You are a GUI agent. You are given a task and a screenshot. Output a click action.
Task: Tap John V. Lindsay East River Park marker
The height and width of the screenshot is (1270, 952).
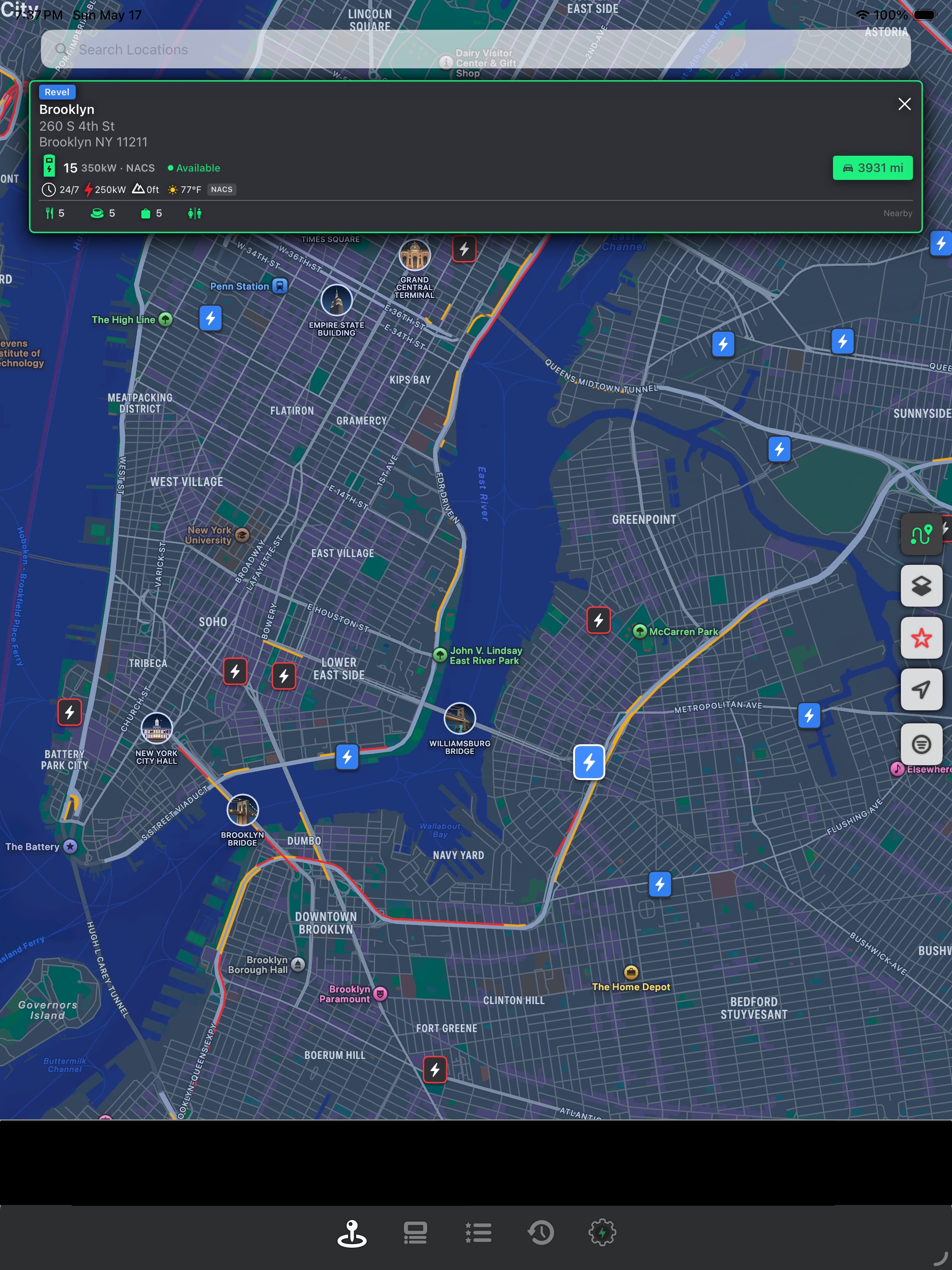tap(440, 655)
